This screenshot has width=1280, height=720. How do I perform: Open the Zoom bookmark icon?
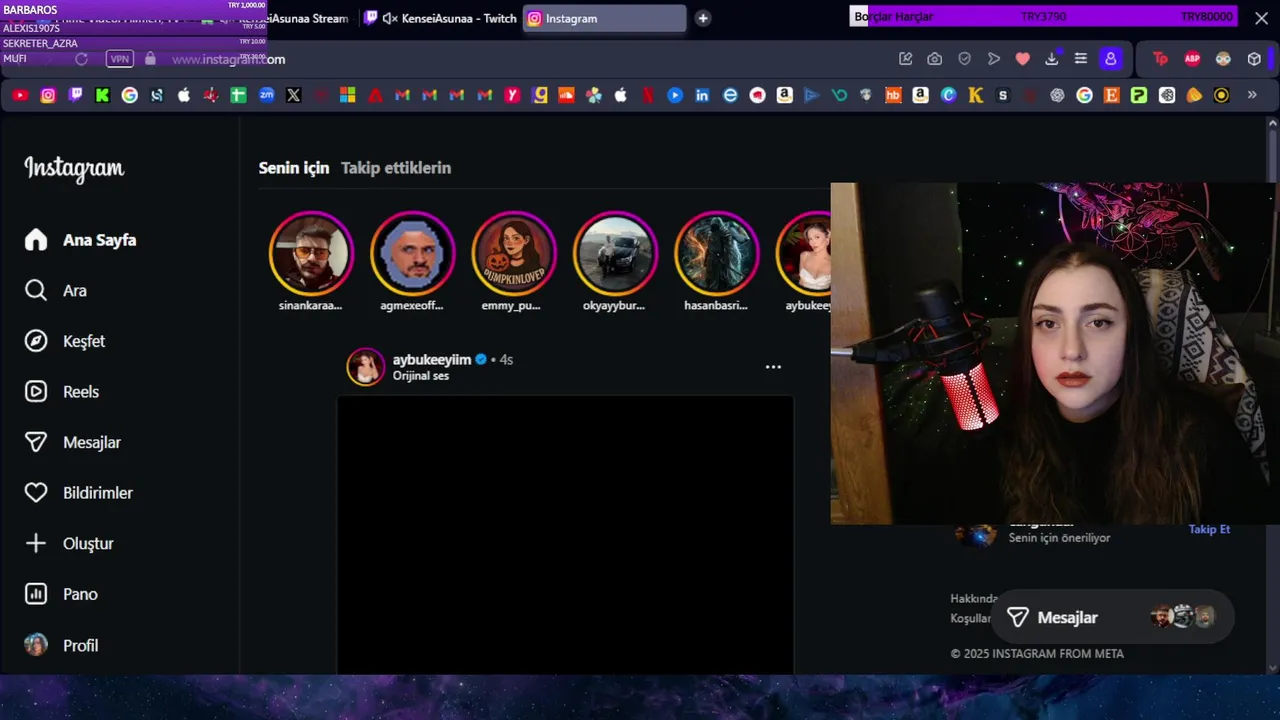[266, 95]
